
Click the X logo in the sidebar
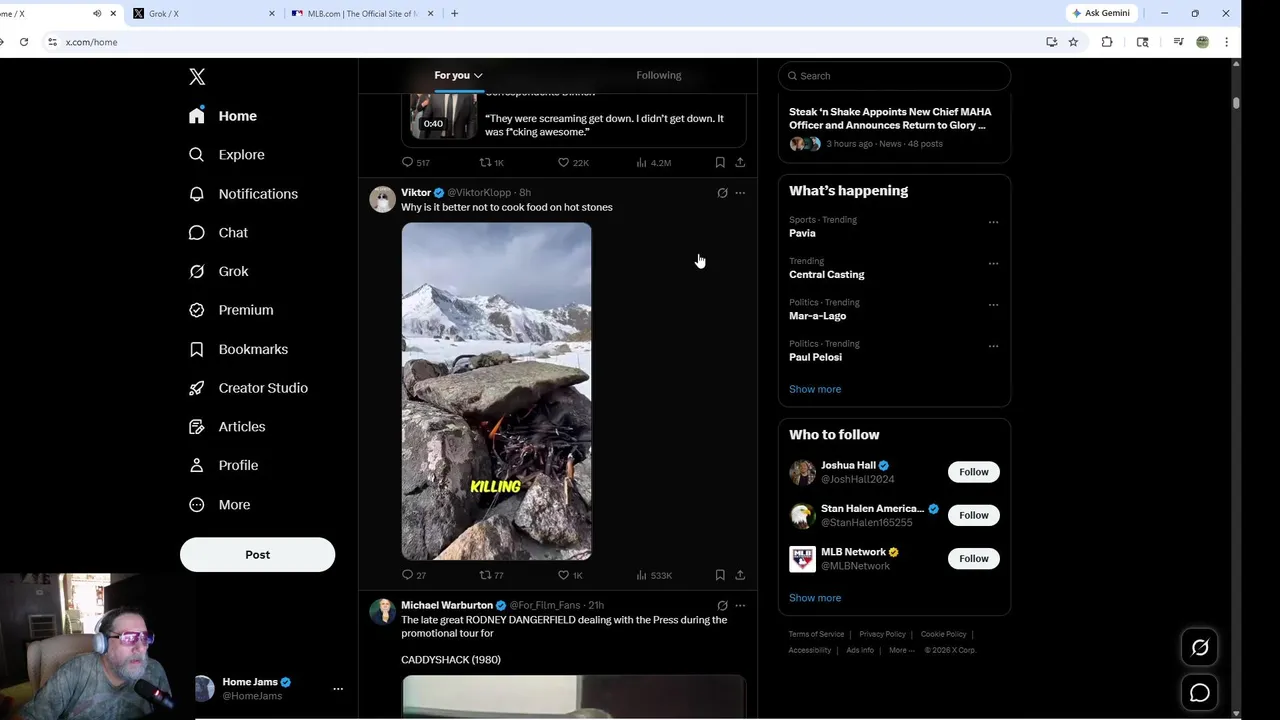tap(197, 77)
